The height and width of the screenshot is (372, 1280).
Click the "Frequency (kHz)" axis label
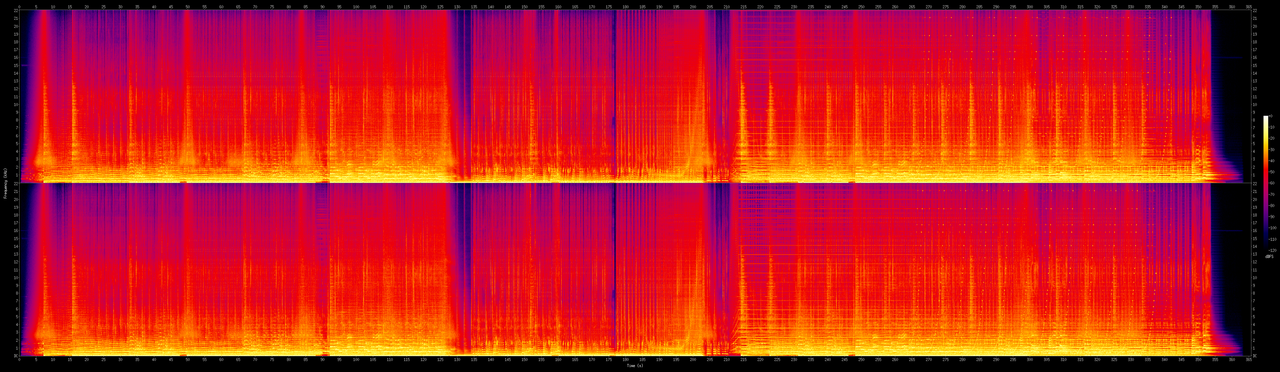5,183
